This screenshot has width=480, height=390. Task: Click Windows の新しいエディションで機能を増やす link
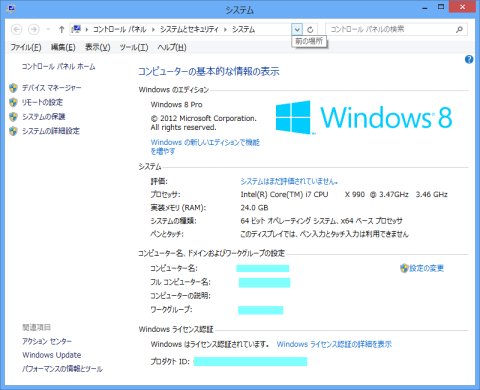(205, 147)
